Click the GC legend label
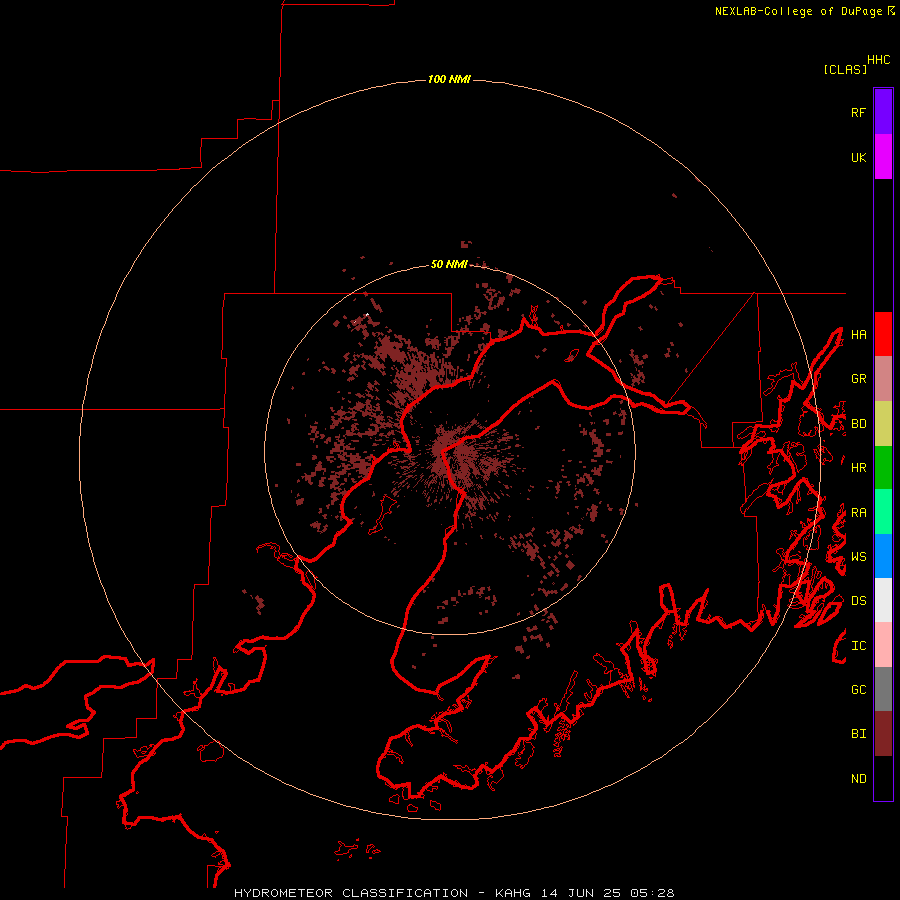The width and height of the screenshot is (900, 900). 858,690
